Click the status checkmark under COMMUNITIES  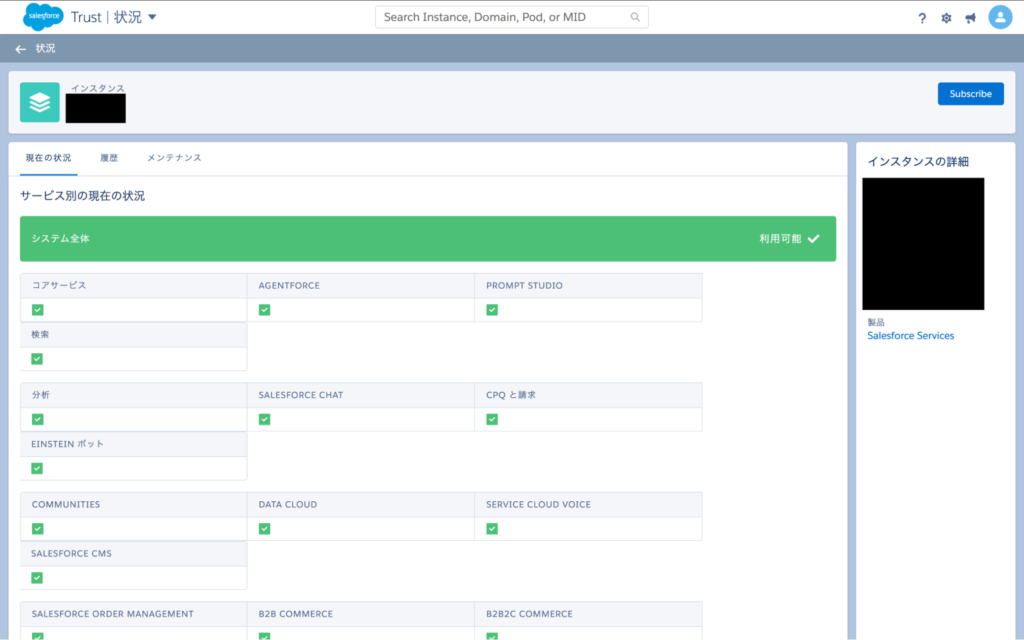[38, 528]
